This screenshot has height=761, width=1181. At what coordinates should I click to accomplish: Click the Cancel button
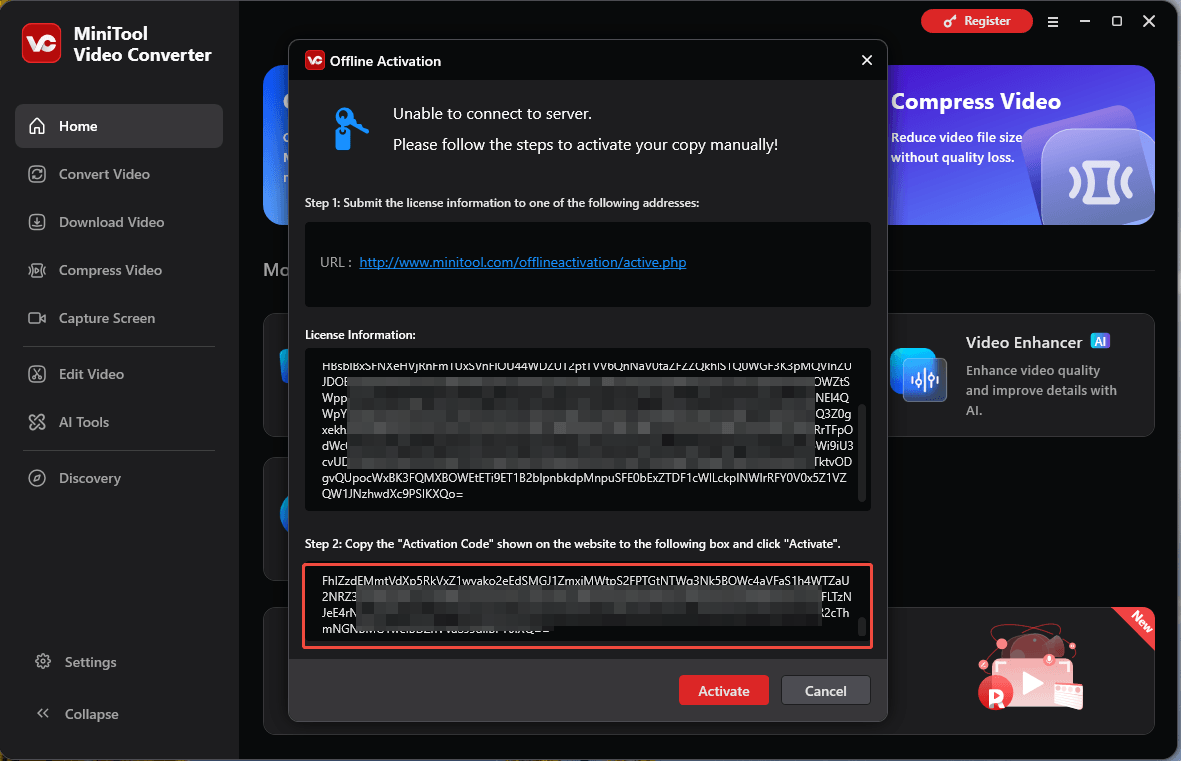click(x=825, y=690)
